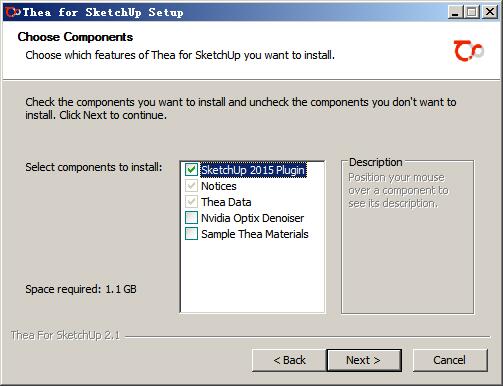Viewport: 503px width, 386px height.
Task: Select the SketchUp 2015 Plugin list item
Action: click(x=253, y=170)
